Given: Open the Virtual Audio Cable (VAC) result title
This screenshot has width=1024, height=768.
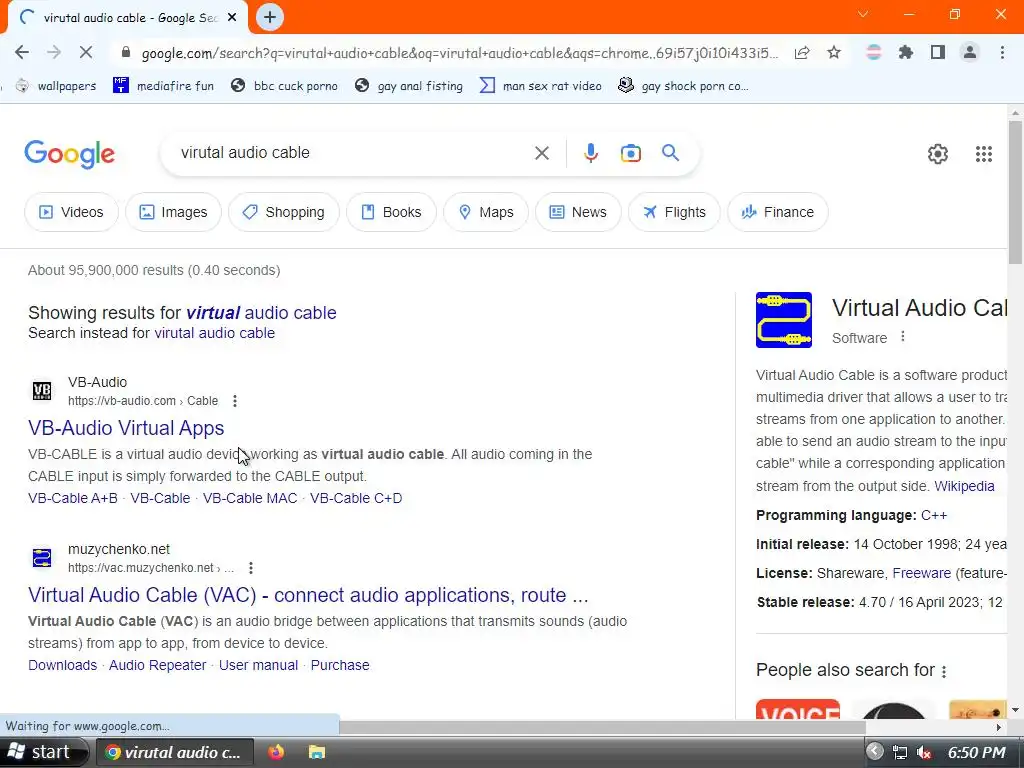Looking at the screenshot, I should (x=308, y=595).
